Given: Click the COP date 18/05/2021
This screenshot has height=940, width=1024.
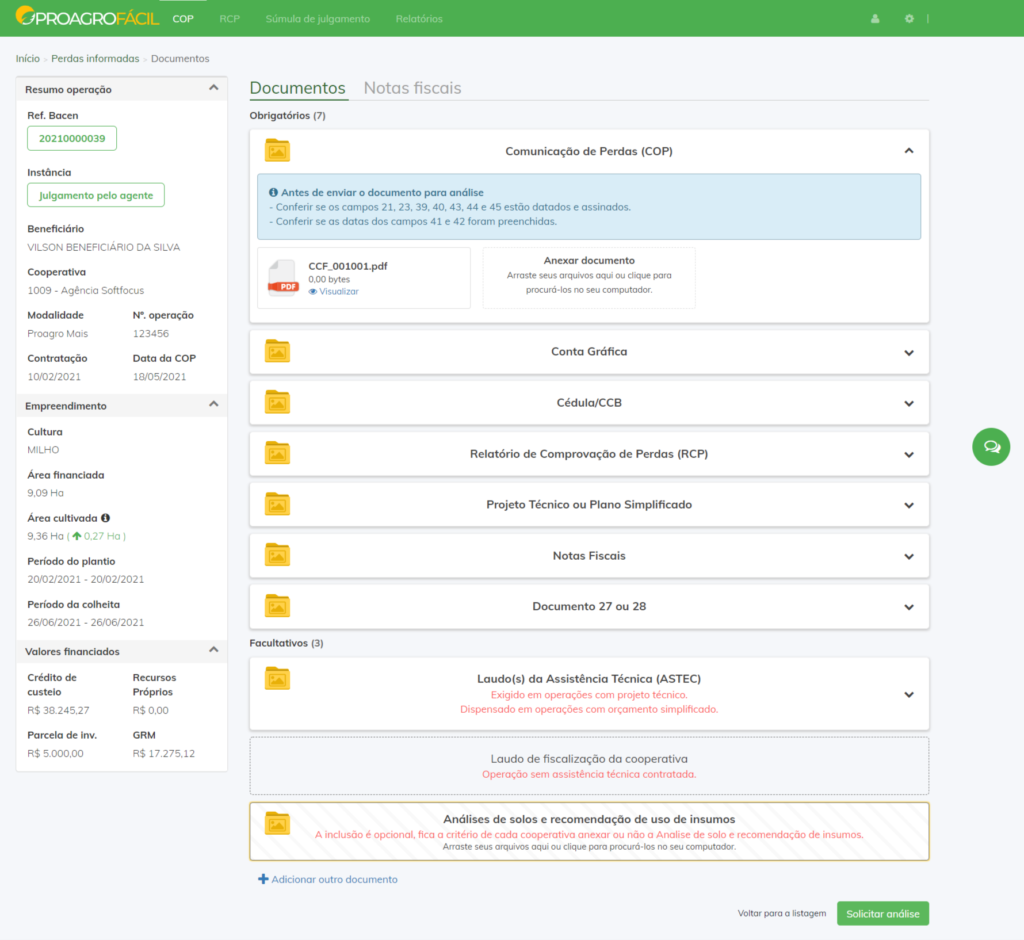Looking at the screenshot, I should tap(159, 376).
